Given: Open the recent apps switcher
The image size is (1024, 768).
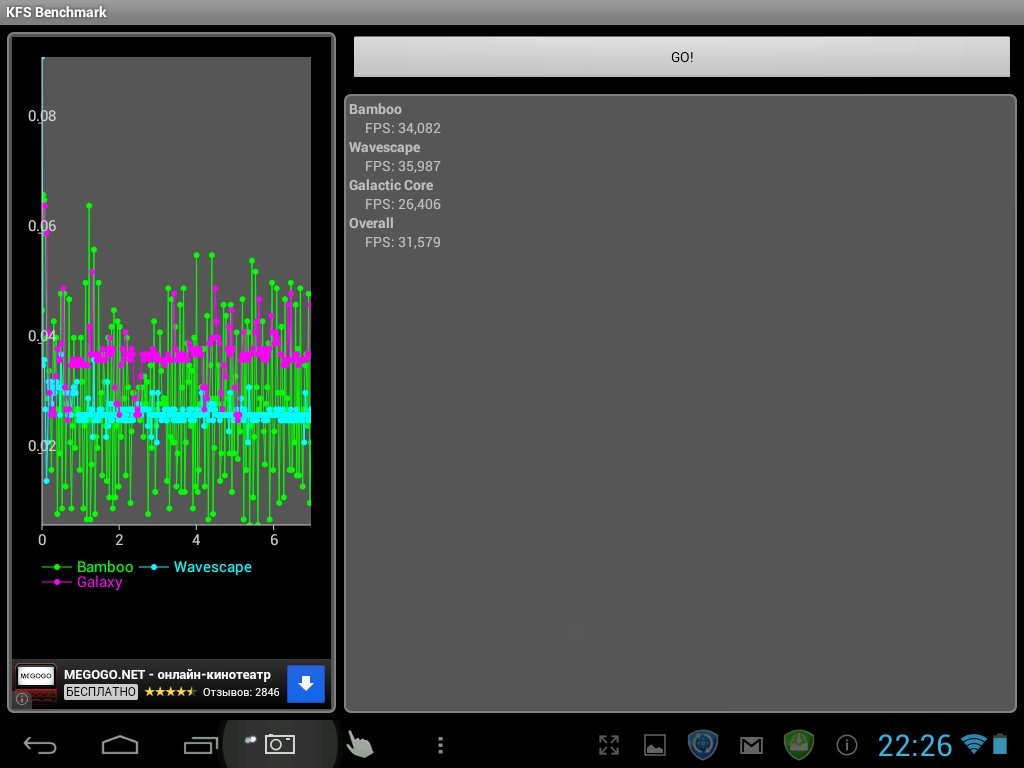Looking at the screenshot, I should point(201,745).
